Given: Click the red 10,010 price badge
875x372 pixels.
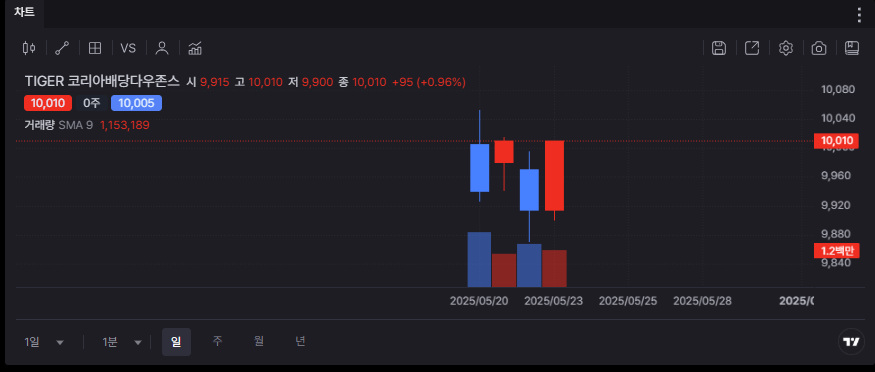Looking at the screenshot, I should (48, 103).
